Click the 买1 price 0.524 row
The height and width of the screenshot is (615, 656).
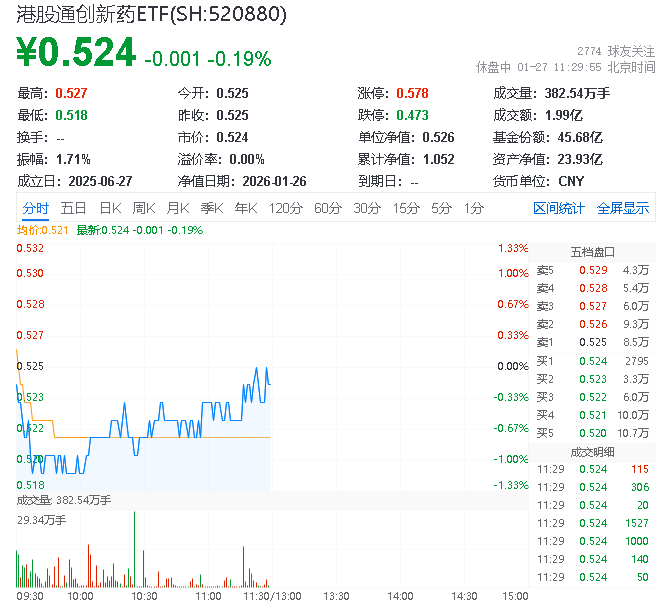pyautogui.click(x=592, y=360)
